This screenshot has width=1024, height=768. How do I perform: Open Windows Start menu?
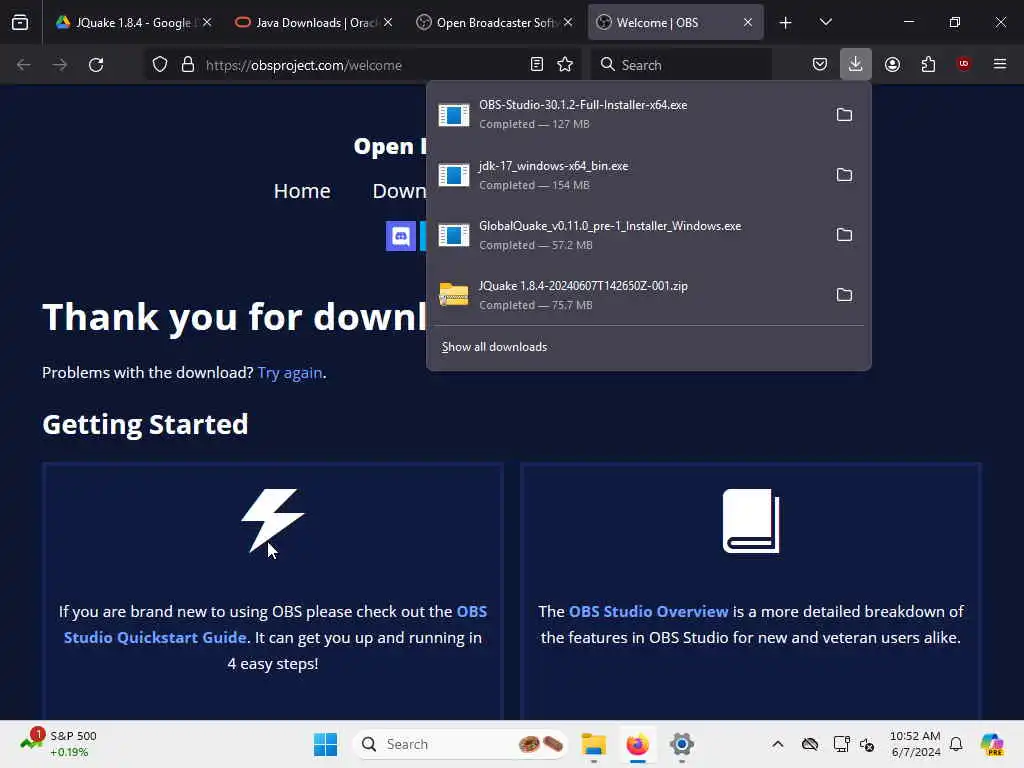325,744
